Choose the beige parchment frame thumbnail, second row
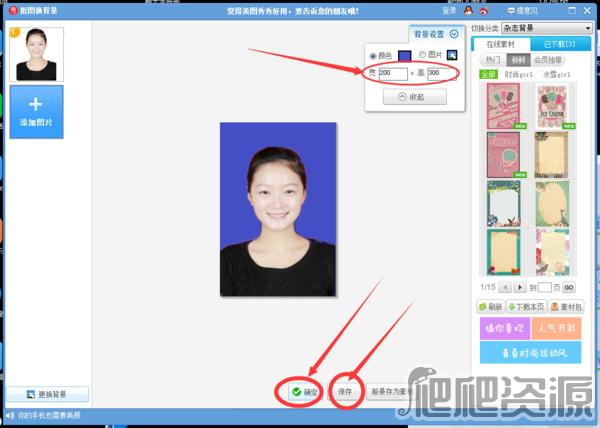 551,155
